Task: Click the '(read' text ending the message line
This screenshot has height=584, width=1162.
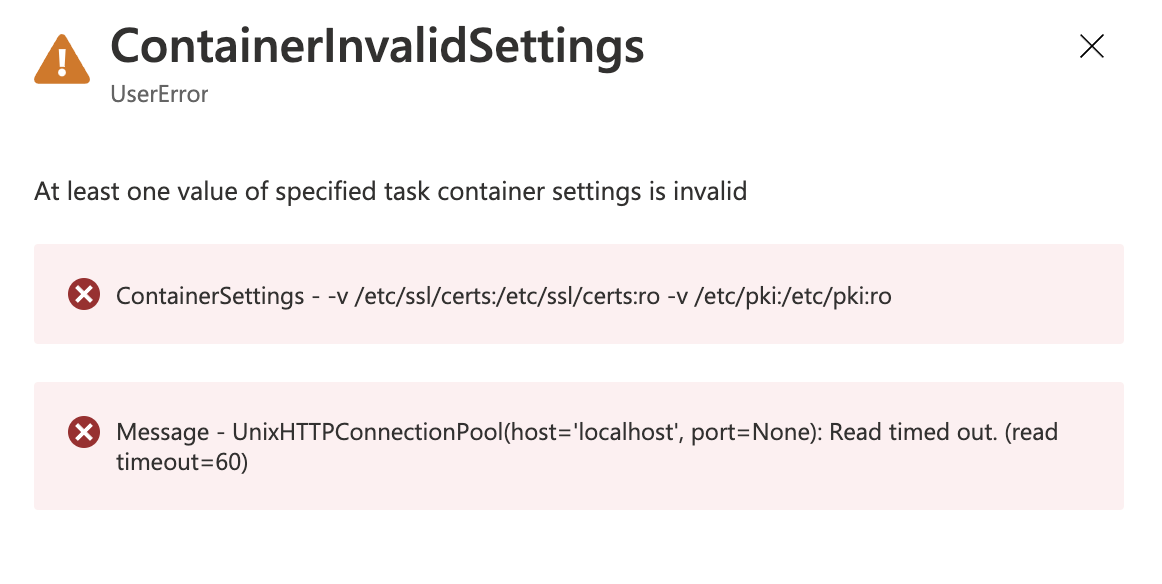Action: pos(1032,432)
